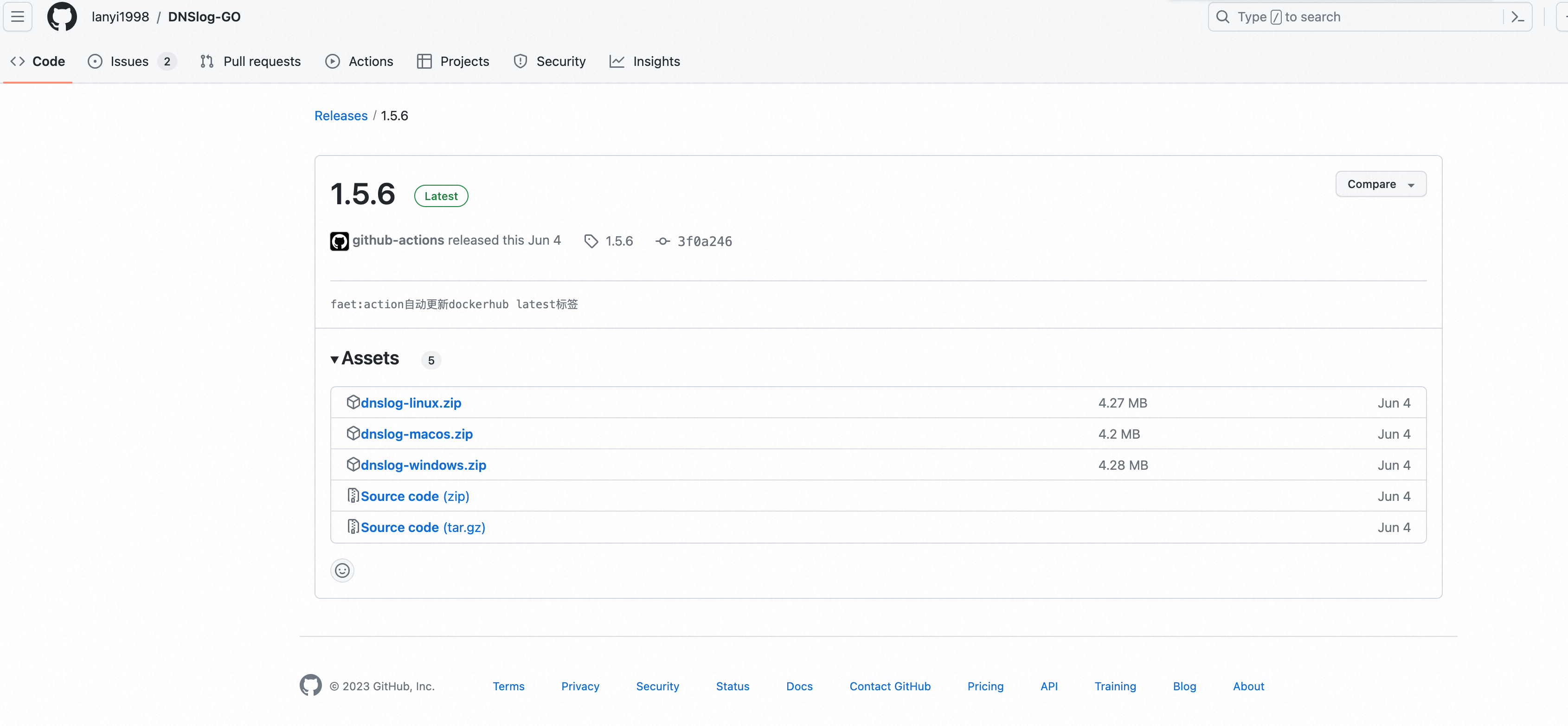1568x726 pixels.
Task: Click the GitHub logo in header
Action: pyautogui.click(x=62, y=16)
